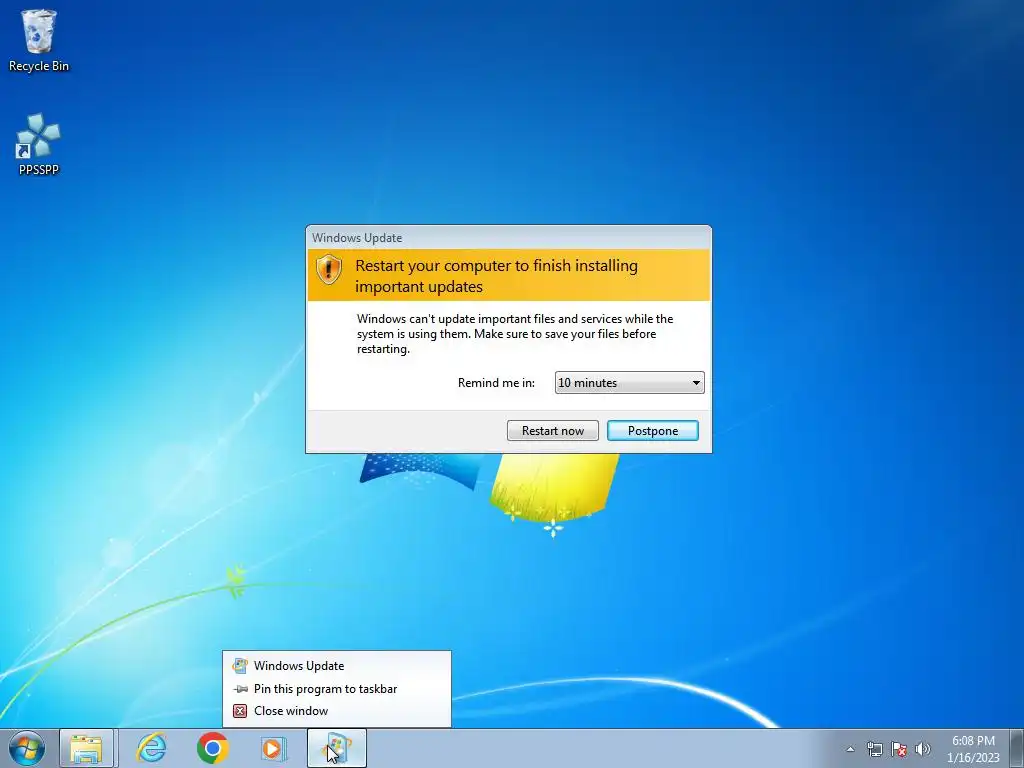Click the volume speaker tray icon
1024x768 pixels.
923,749
